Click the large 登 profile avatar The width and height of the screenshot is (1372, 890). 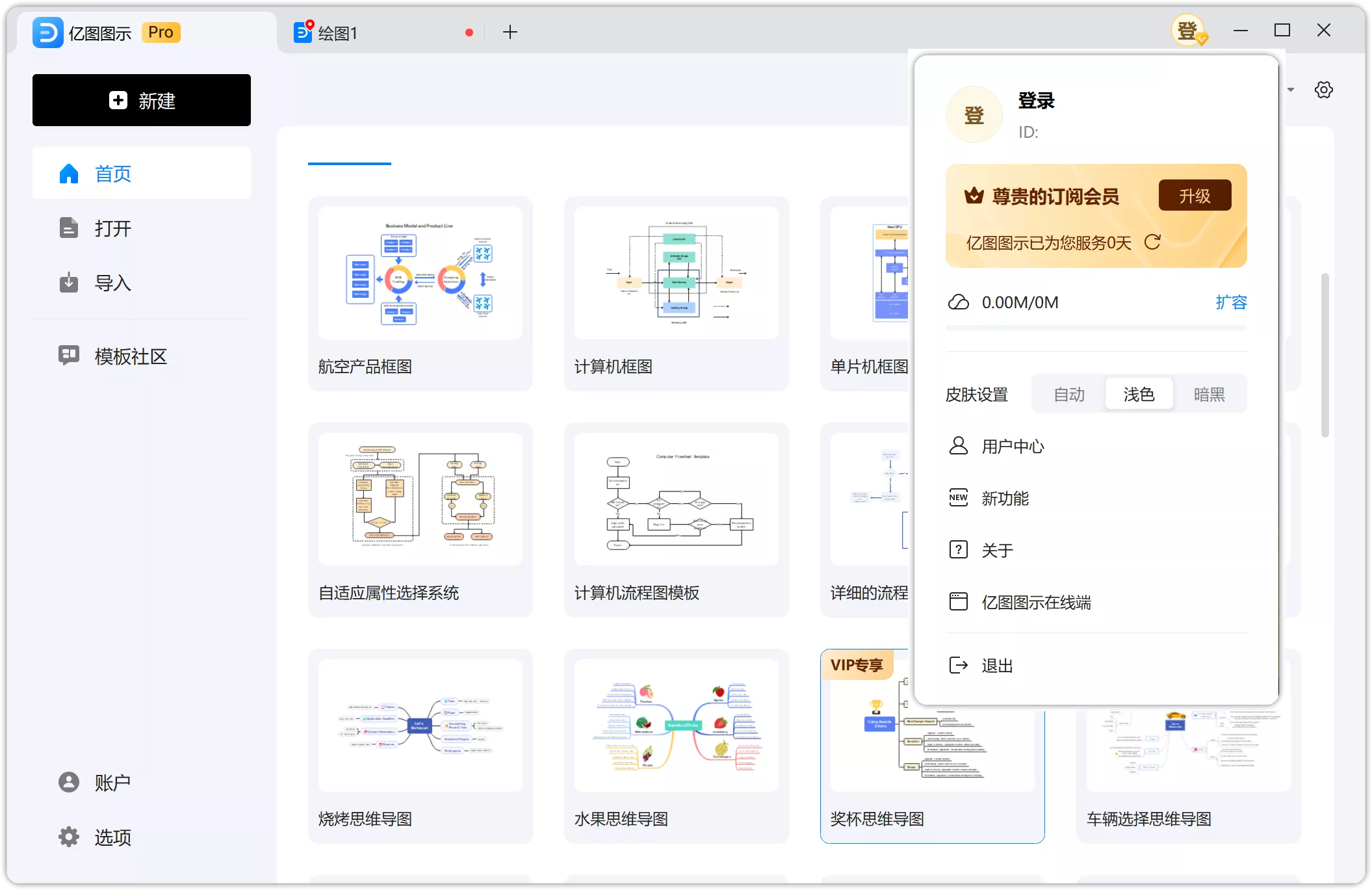click(974, 114)
